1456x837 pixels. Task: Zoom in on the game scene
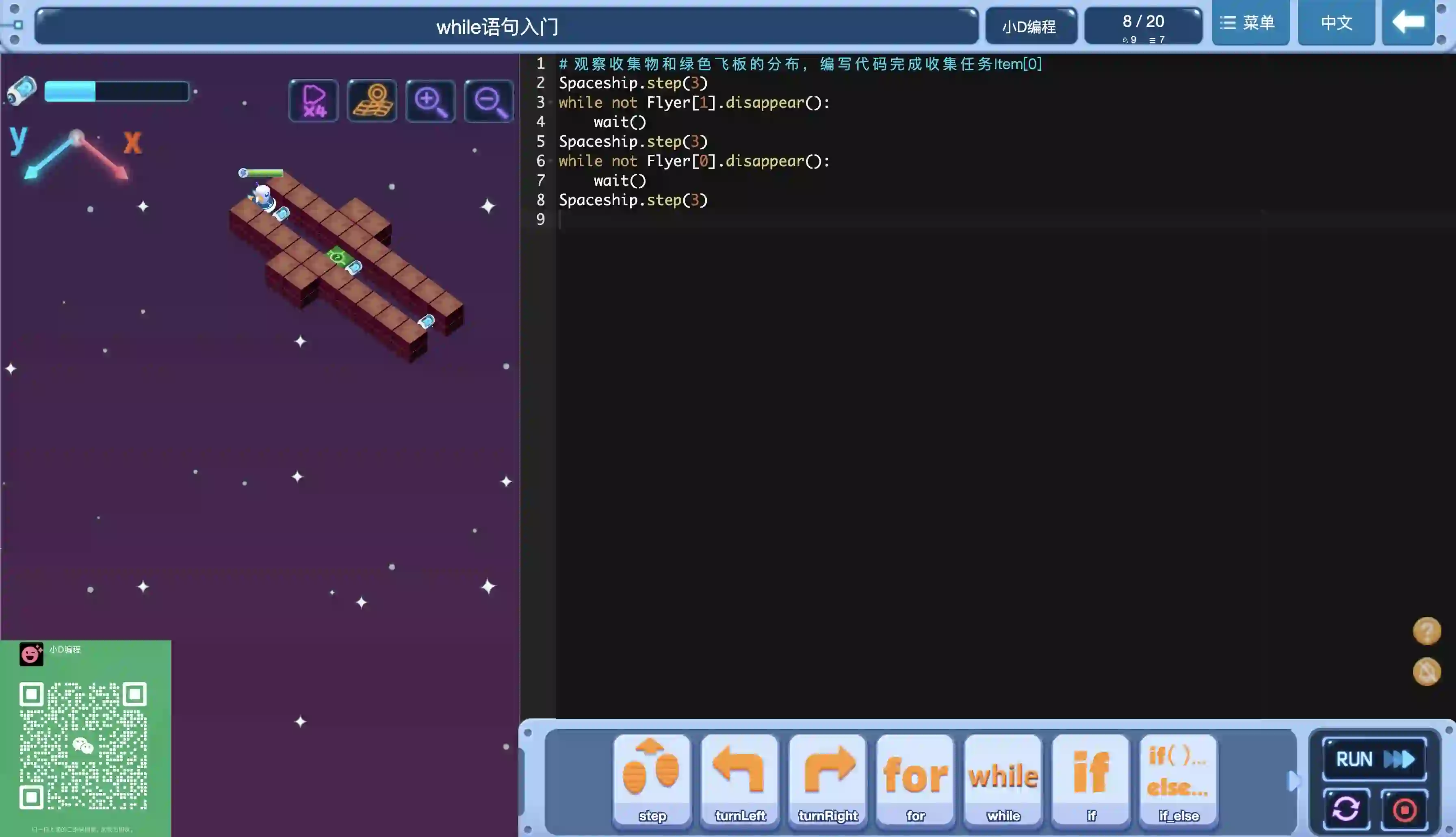tap(430, 101)
